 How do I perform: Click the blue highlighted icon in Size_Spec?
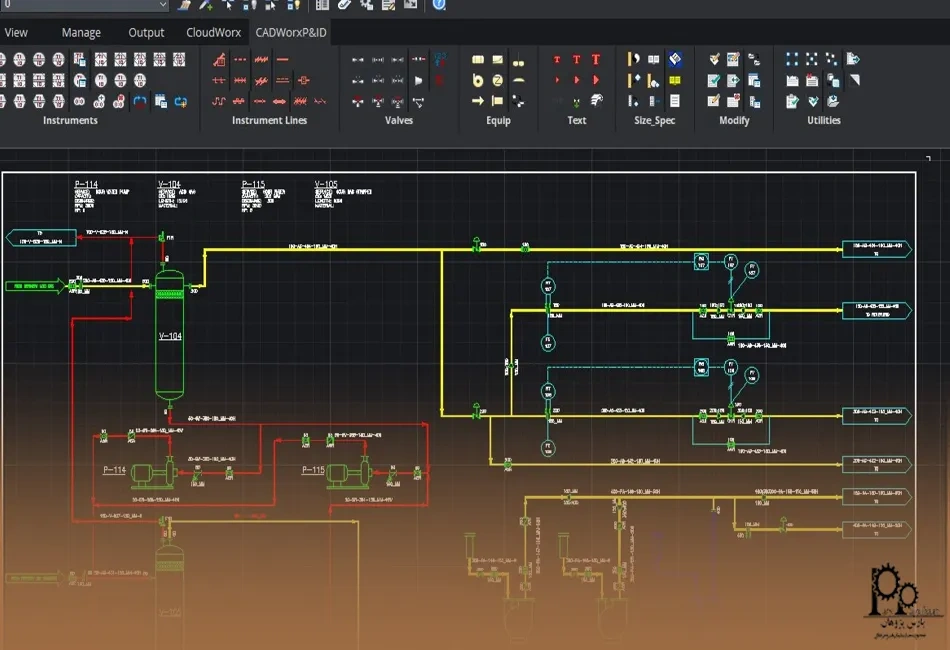(675, 59)
